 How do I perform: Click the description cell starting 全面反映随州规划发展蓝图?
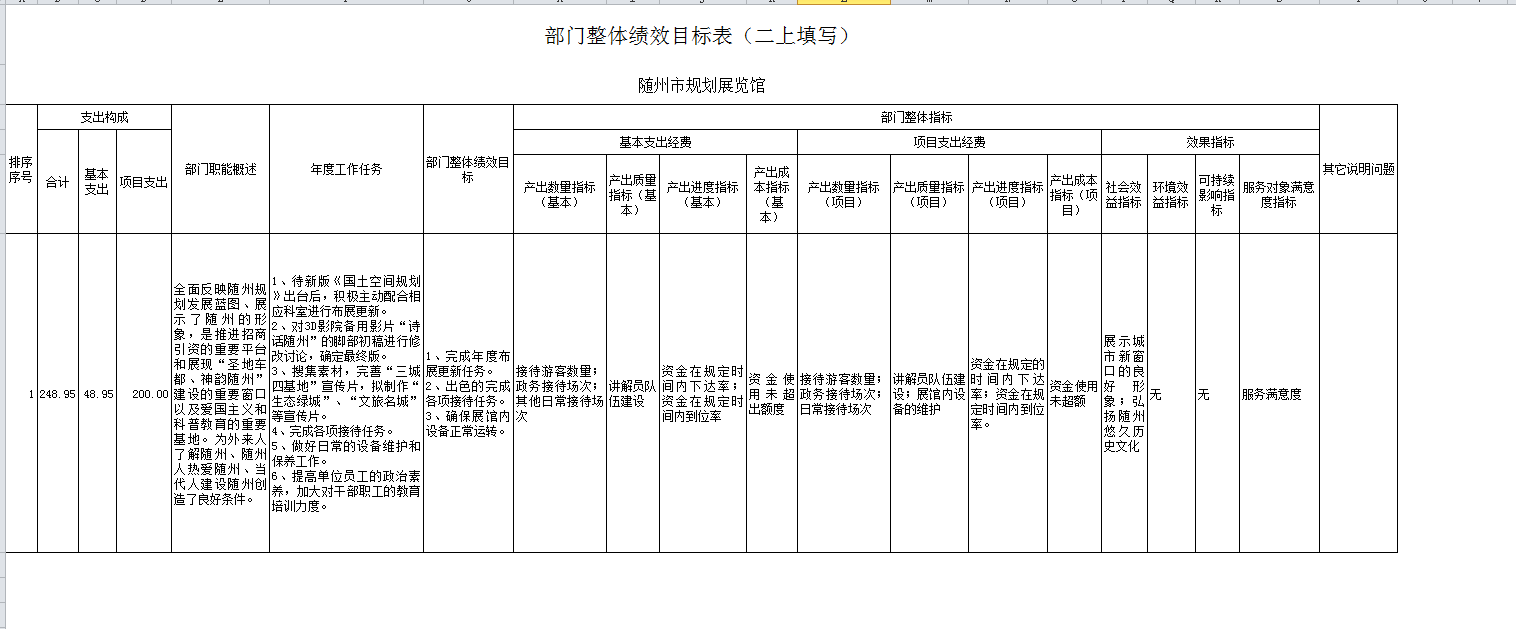pos(220,393)
